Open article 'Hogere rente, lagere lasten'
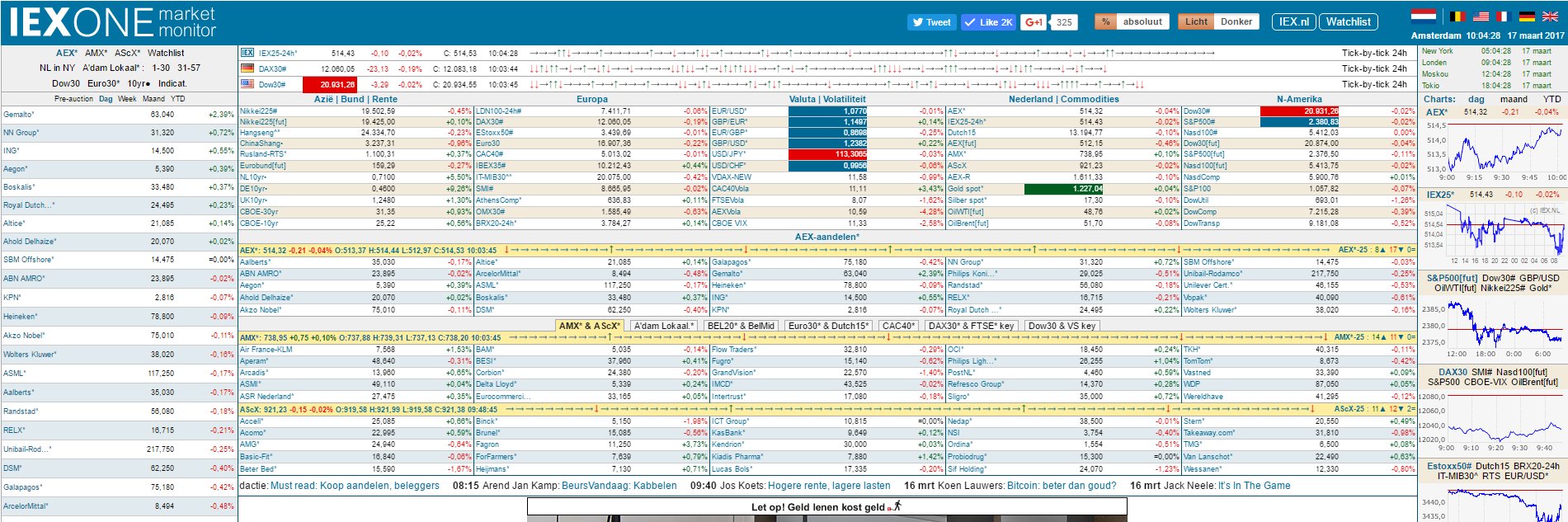1568x522 pixels. tap(829, 486)
